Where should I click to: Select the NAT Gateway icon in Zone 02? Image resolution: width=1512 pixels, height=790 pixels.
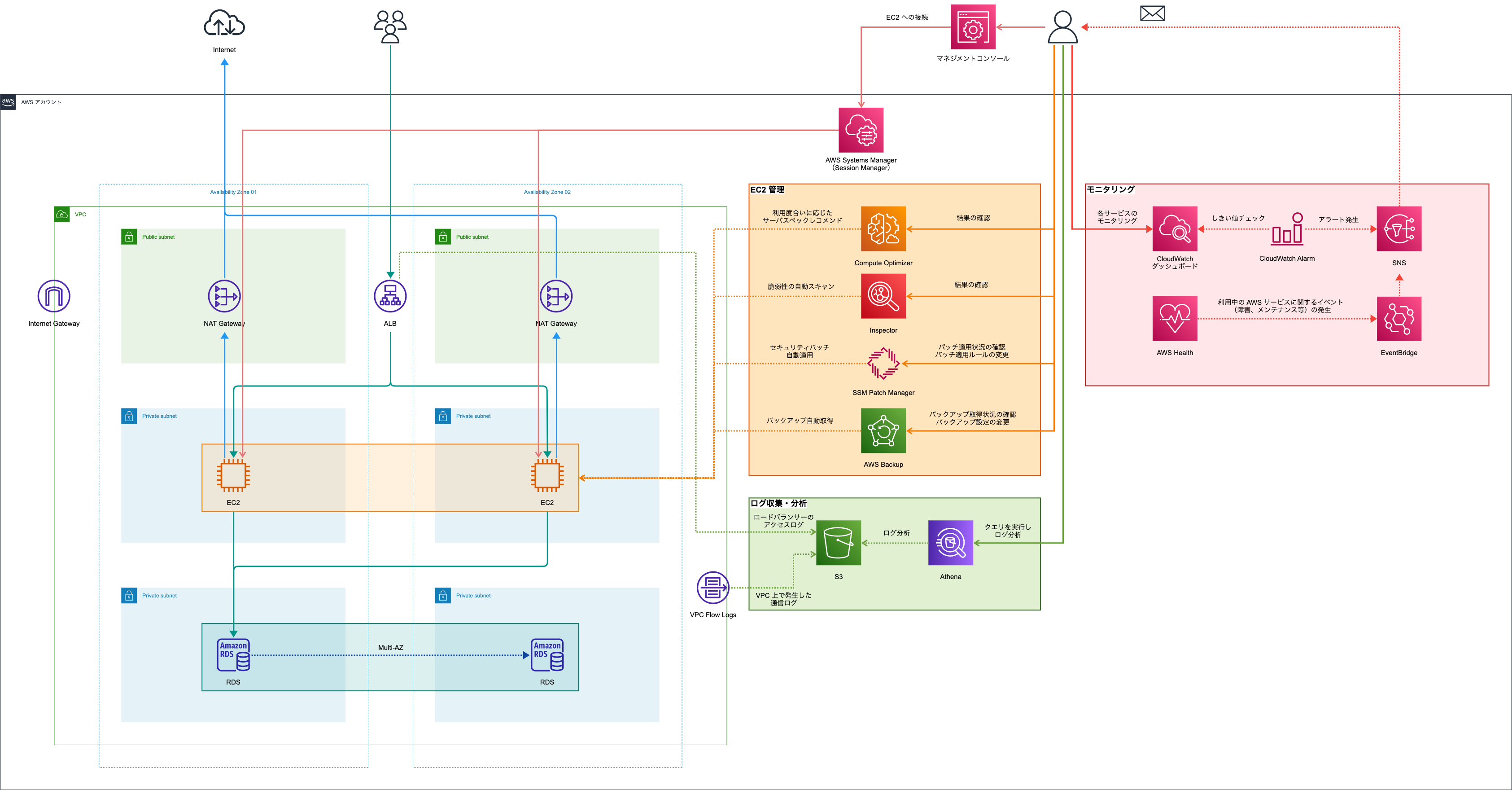pyautogui.click(x=556, y=296)
